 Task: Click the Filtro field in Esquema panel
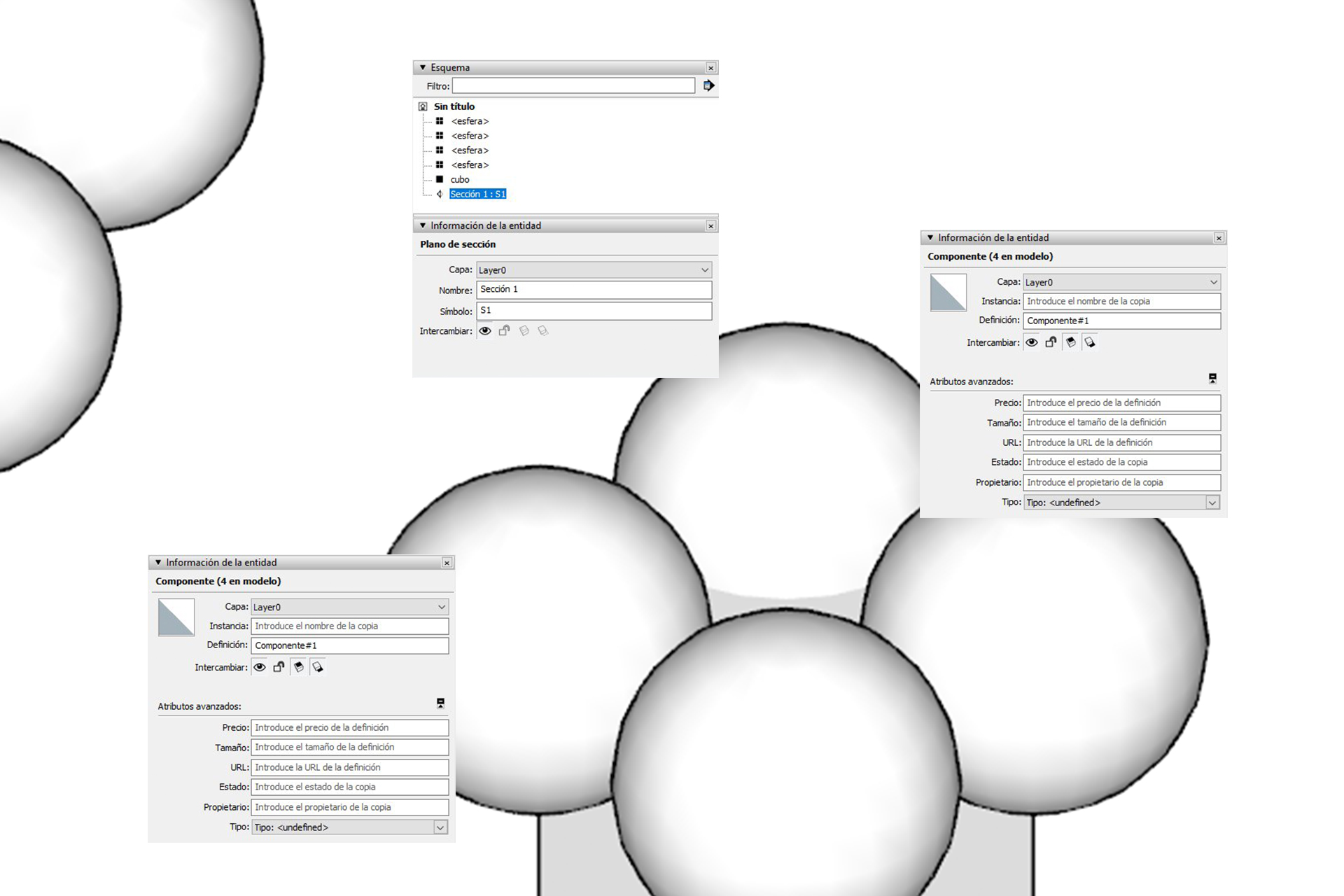pos(573,85)
